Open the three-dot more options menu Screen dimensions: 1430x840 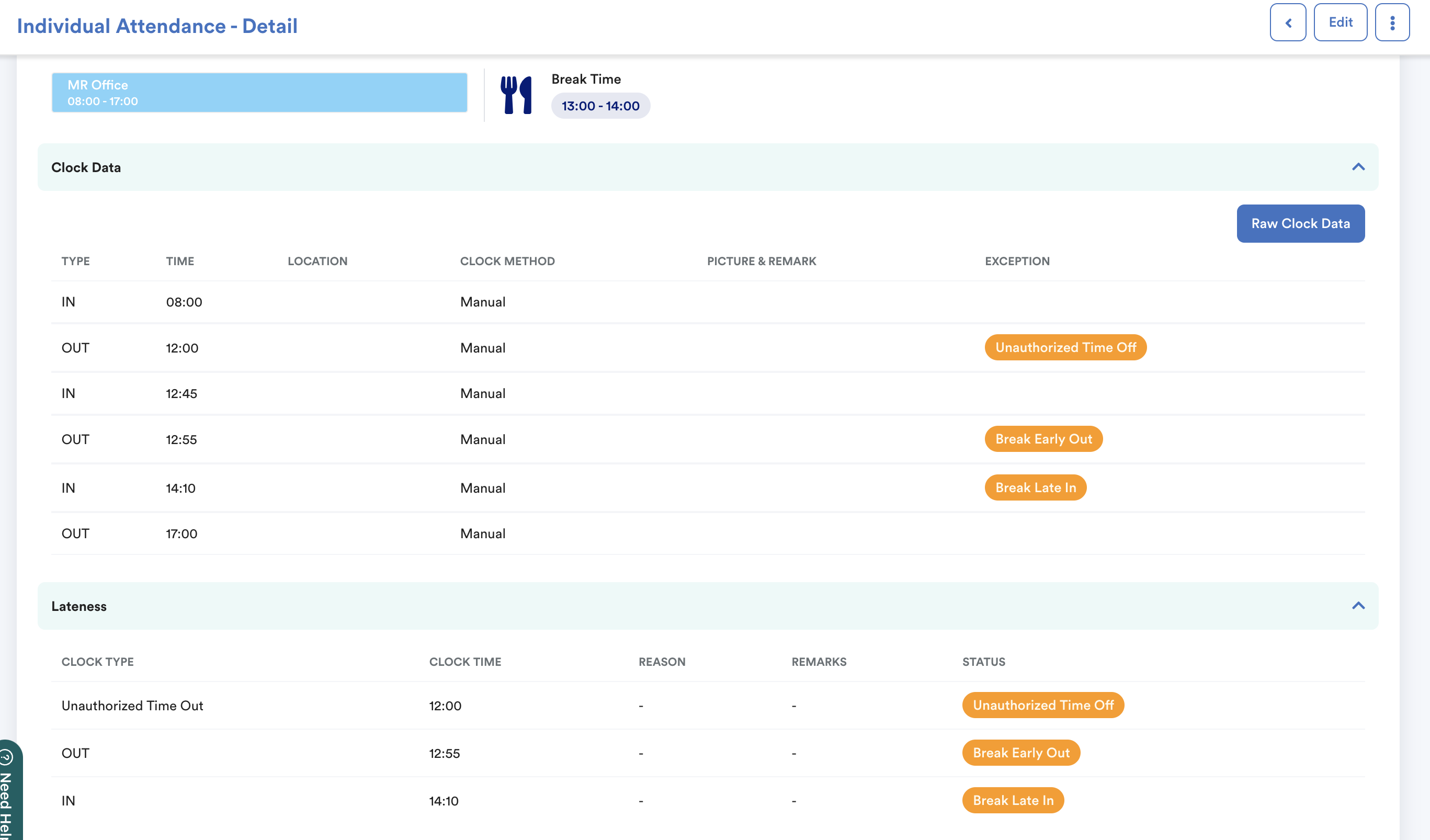[x=1392, y=22]
